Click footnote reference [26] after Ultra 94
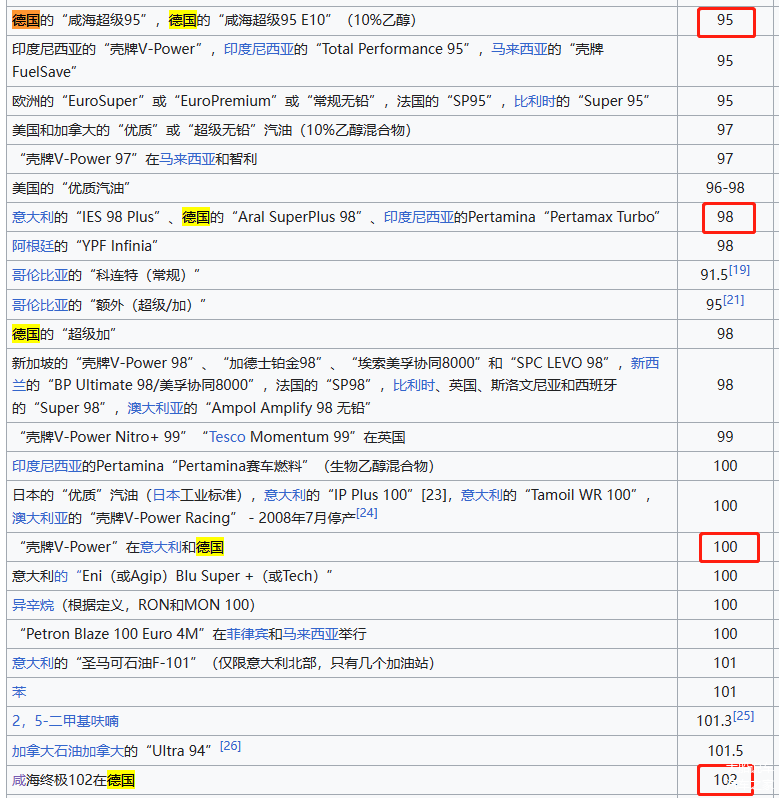779x798 pixels. 230,746
